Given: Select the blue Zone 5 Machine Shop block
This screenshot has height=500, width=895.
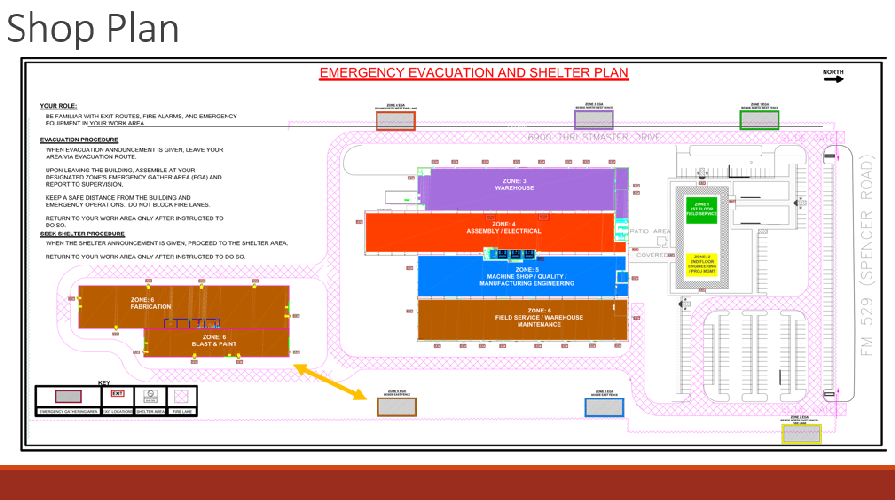Looking at the screenshot, I should tap(520, 277).
